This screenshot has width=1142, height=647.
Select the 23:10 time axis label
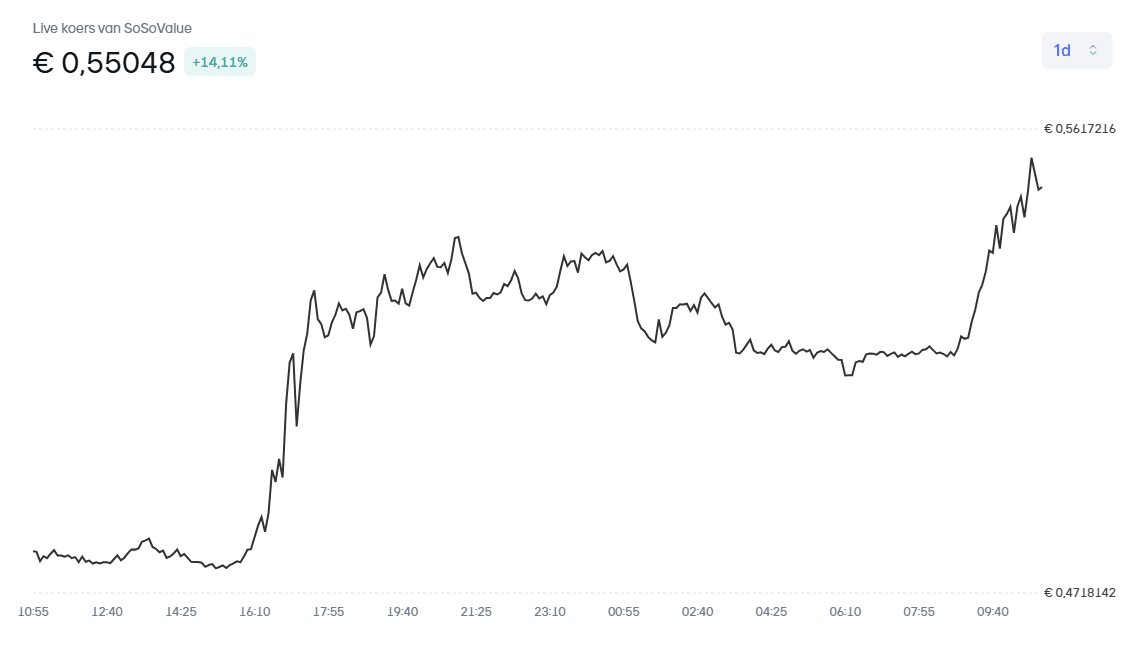(550, 612)
